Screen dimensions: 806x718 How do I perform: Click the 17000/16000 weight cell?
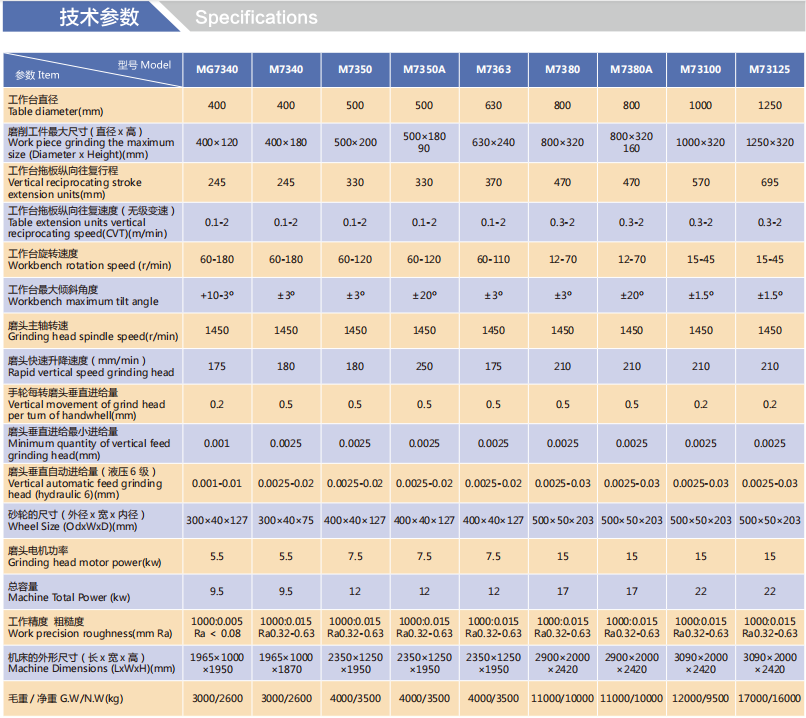click(770, 698)
